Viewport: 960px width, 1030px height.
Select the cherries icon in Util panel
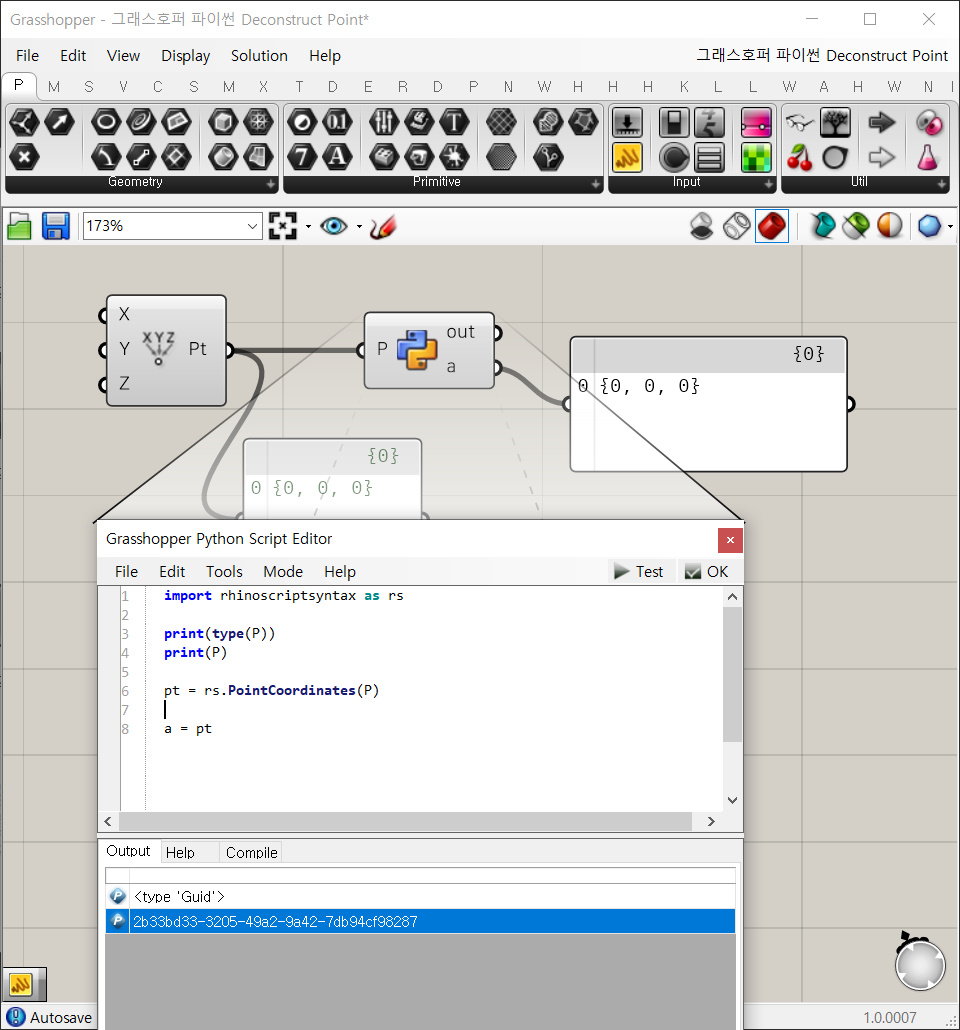point(799,158)
